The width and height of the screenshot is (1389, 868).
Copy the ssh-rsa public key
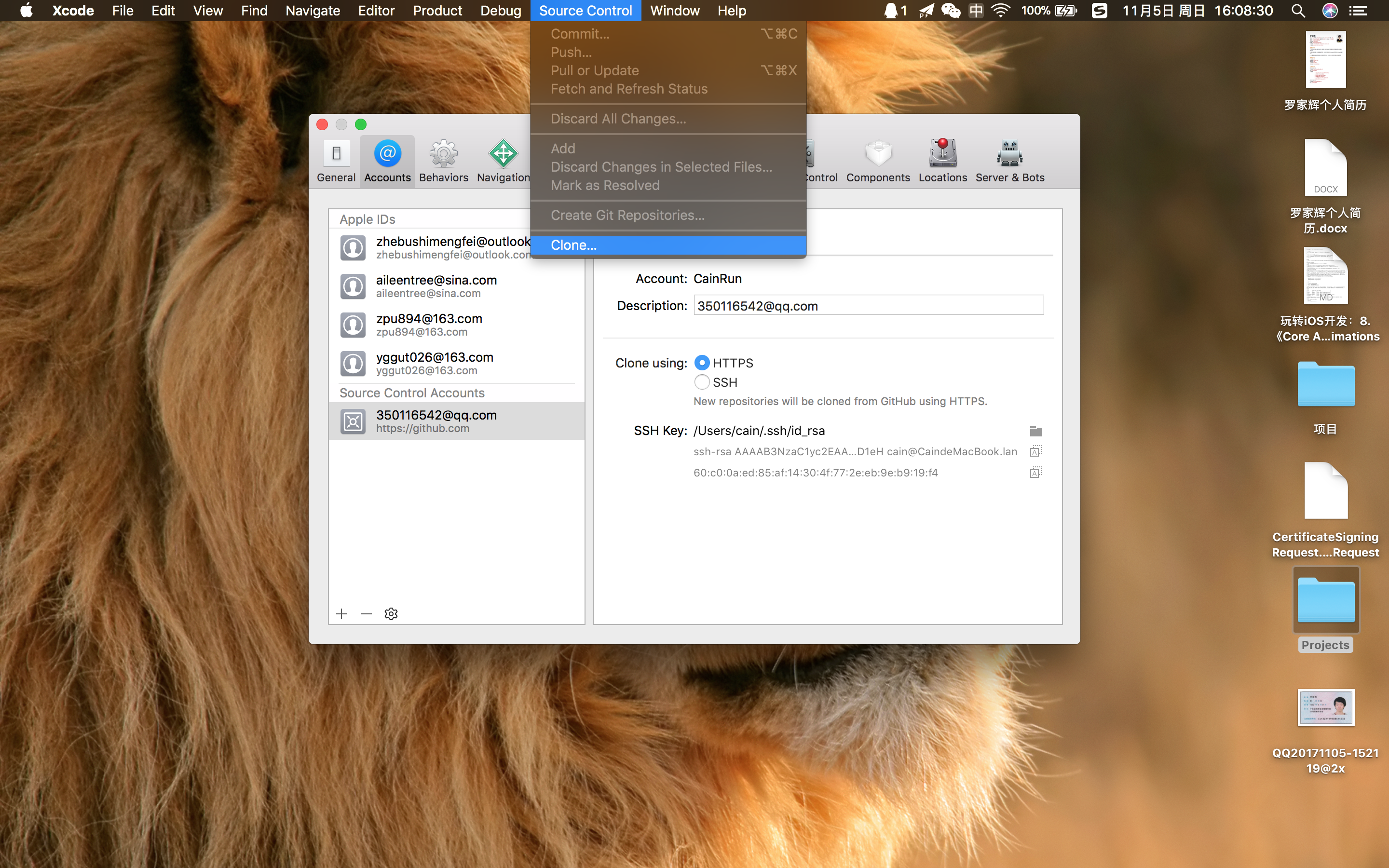click(x=1035, y=451)
